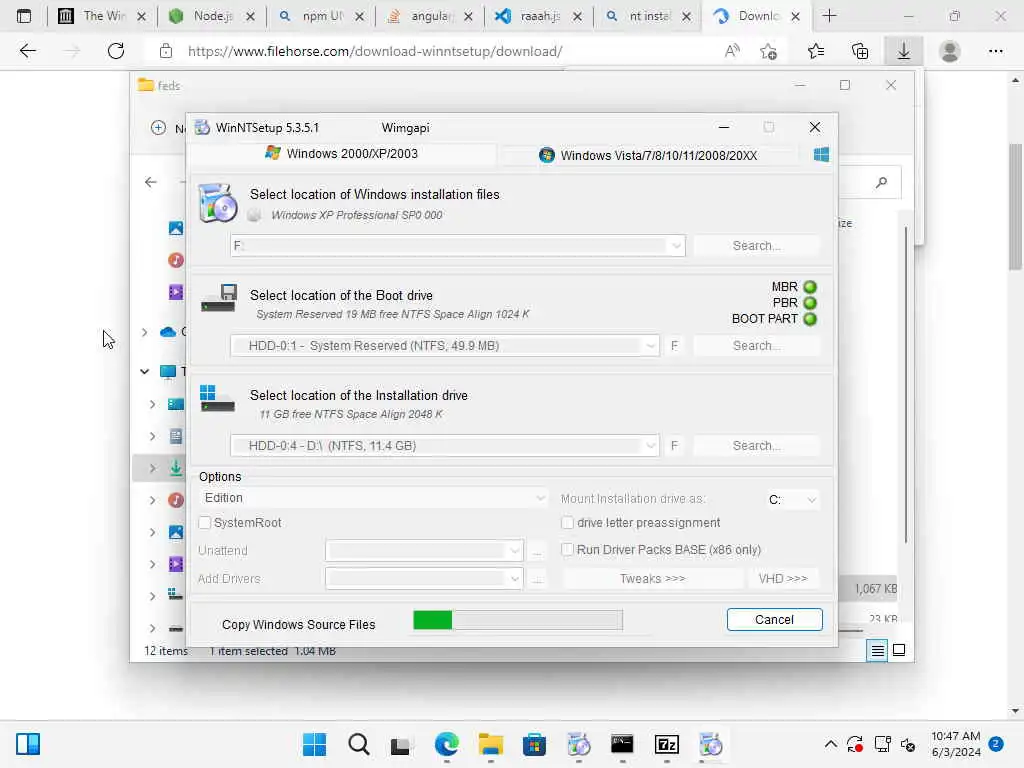The height and width of the screenshot is (768, 1024).
Task: Click the F button beside Installation drive
Action: tap(675, 445)
